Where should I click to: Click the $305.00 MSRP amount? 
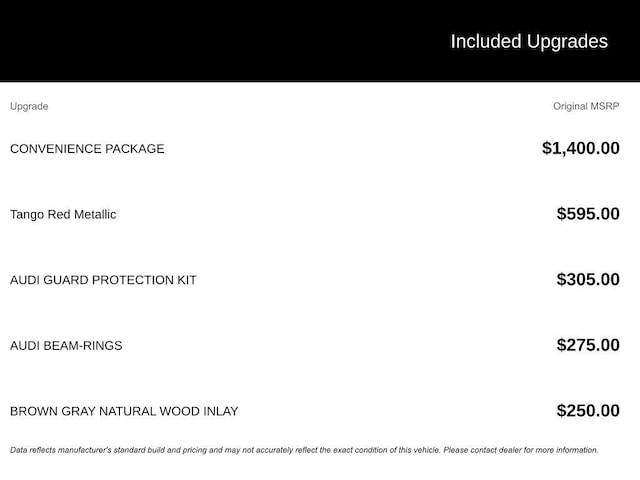click(588, 280)
